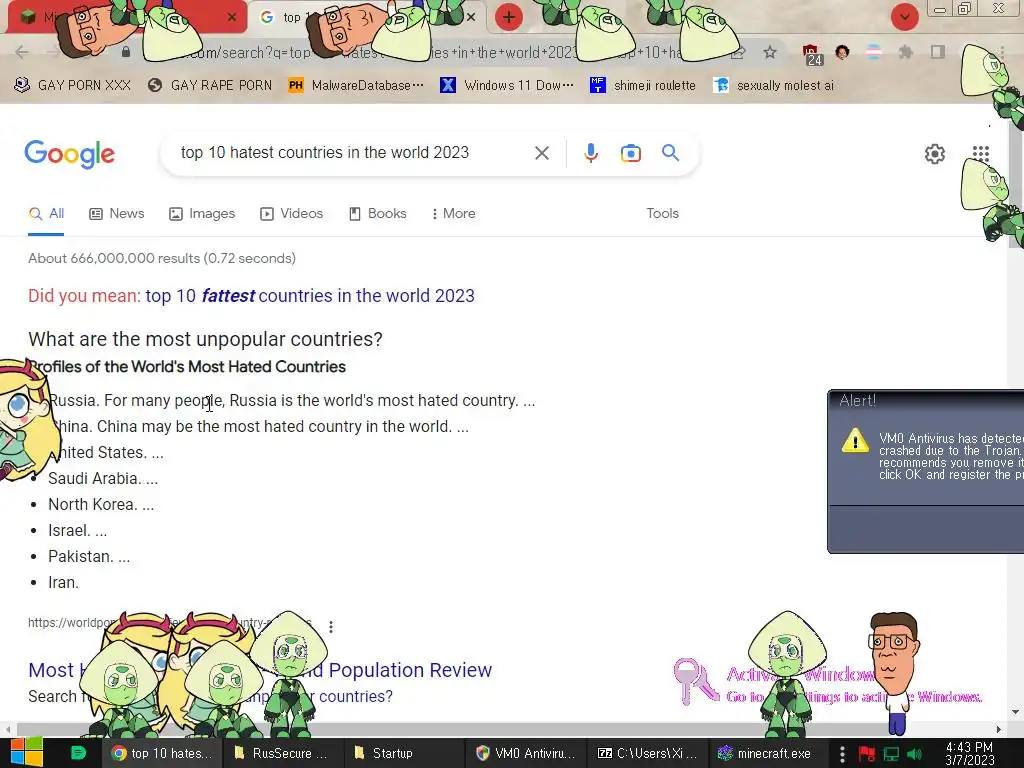Show hidden tray icons via the dots

[x=842, y=754]
